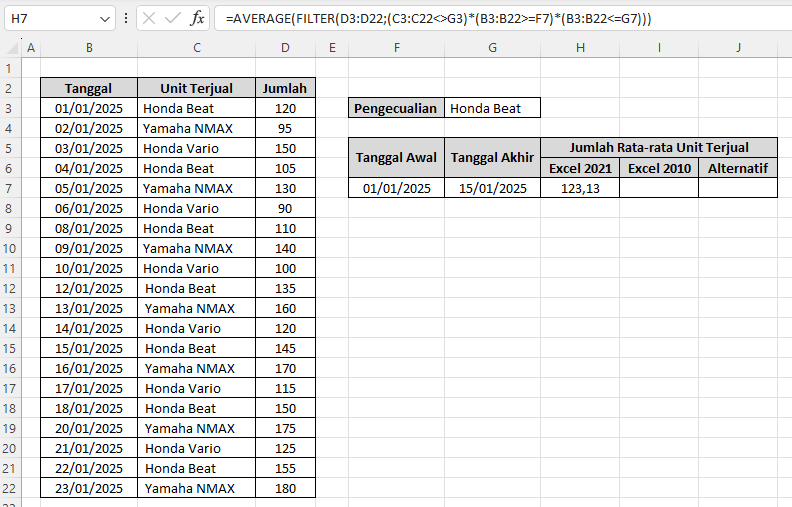This screenshot has width=792, height=507.
Task: Open the Name Box dropdown arrow
Action: click(x=107, y=18)
